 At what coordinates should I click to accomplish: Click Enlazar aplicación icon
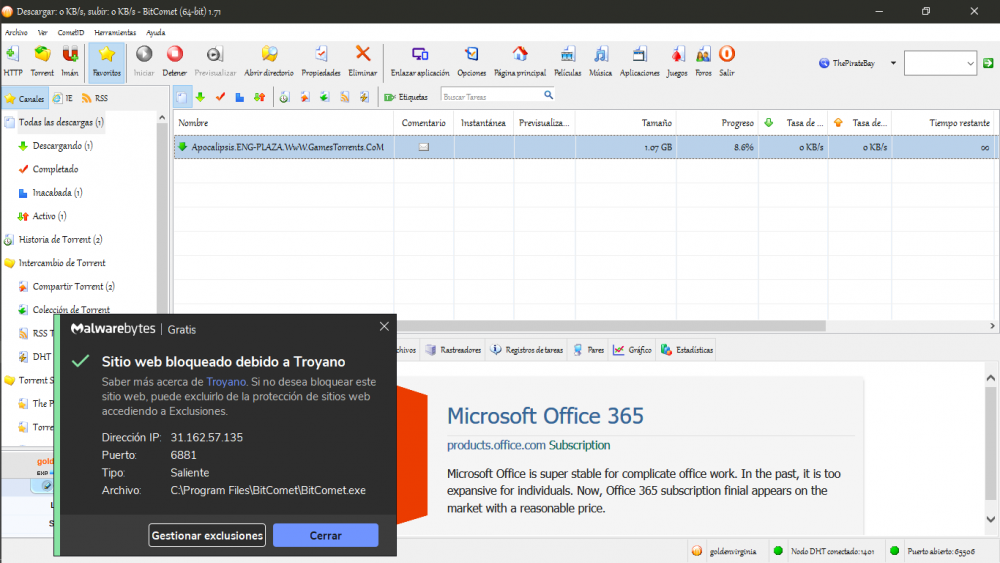pyautogui.click(x=420, y=61)
